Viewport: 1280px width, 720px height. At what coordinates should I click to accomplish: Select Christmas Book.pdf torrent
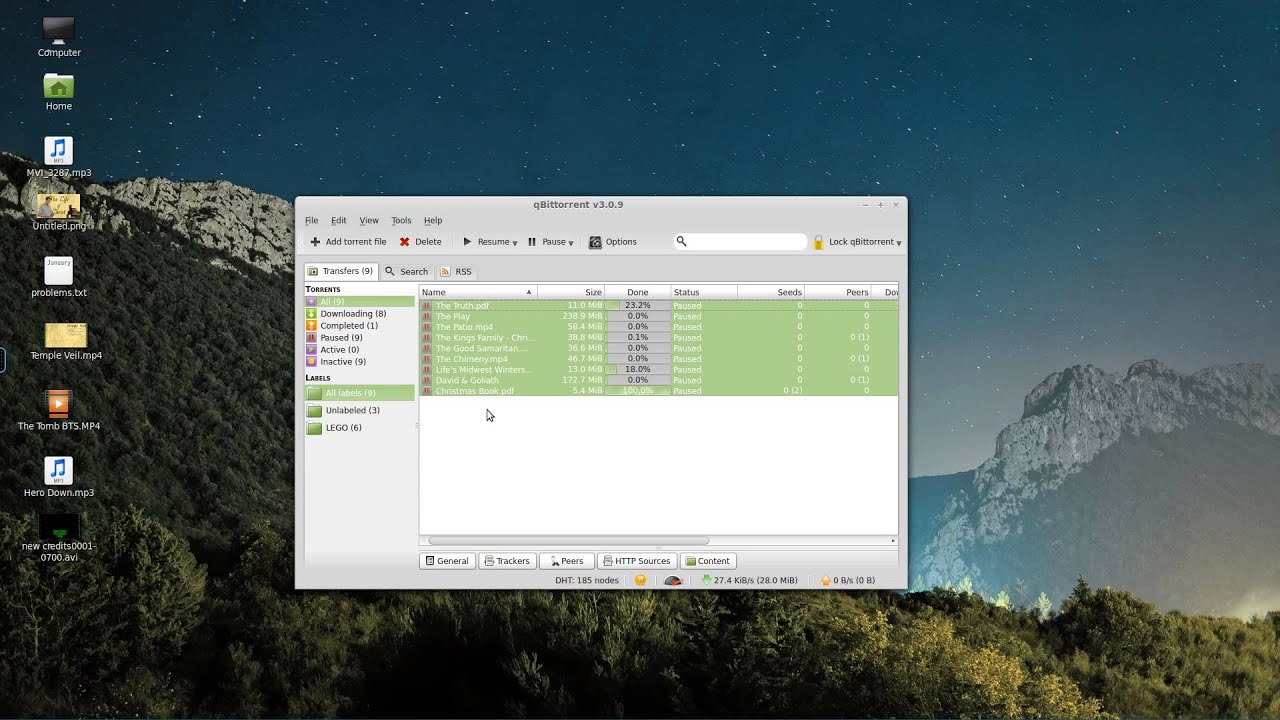[x=658, y=391]
